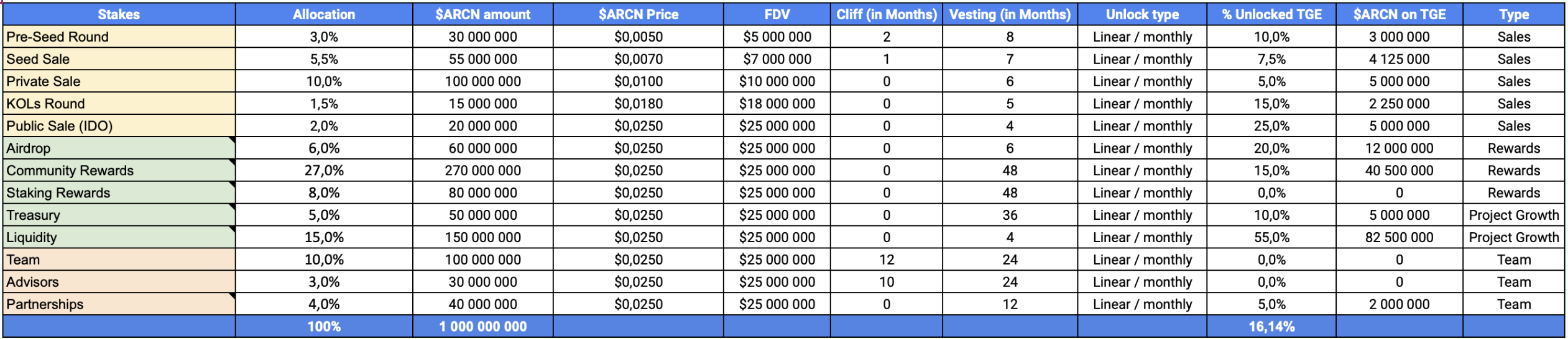Click the % Unlocked TGE header

point(1271,14)
